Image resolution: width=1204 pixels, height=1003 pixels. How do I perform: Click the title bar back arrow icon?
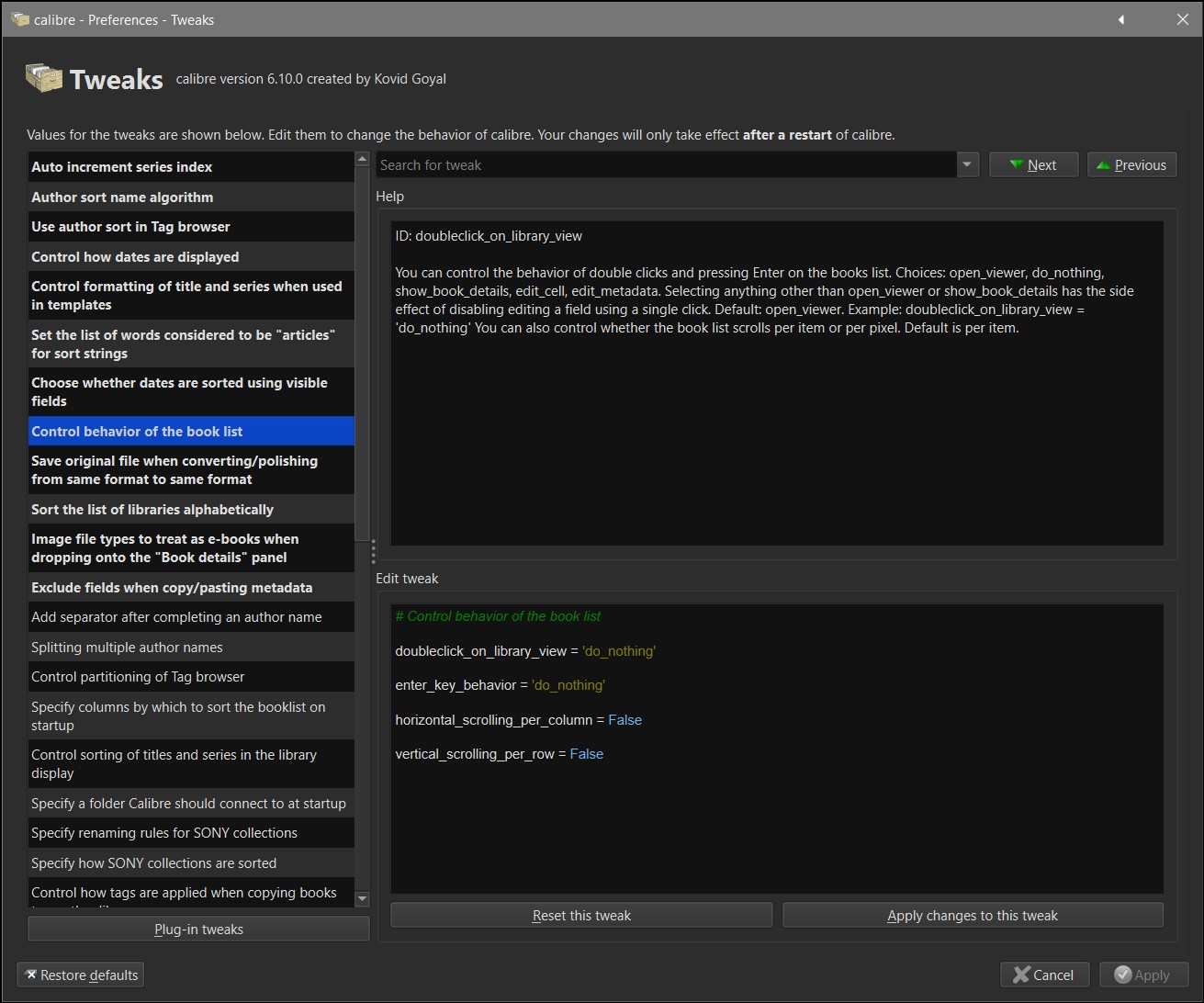(1120, 19)
